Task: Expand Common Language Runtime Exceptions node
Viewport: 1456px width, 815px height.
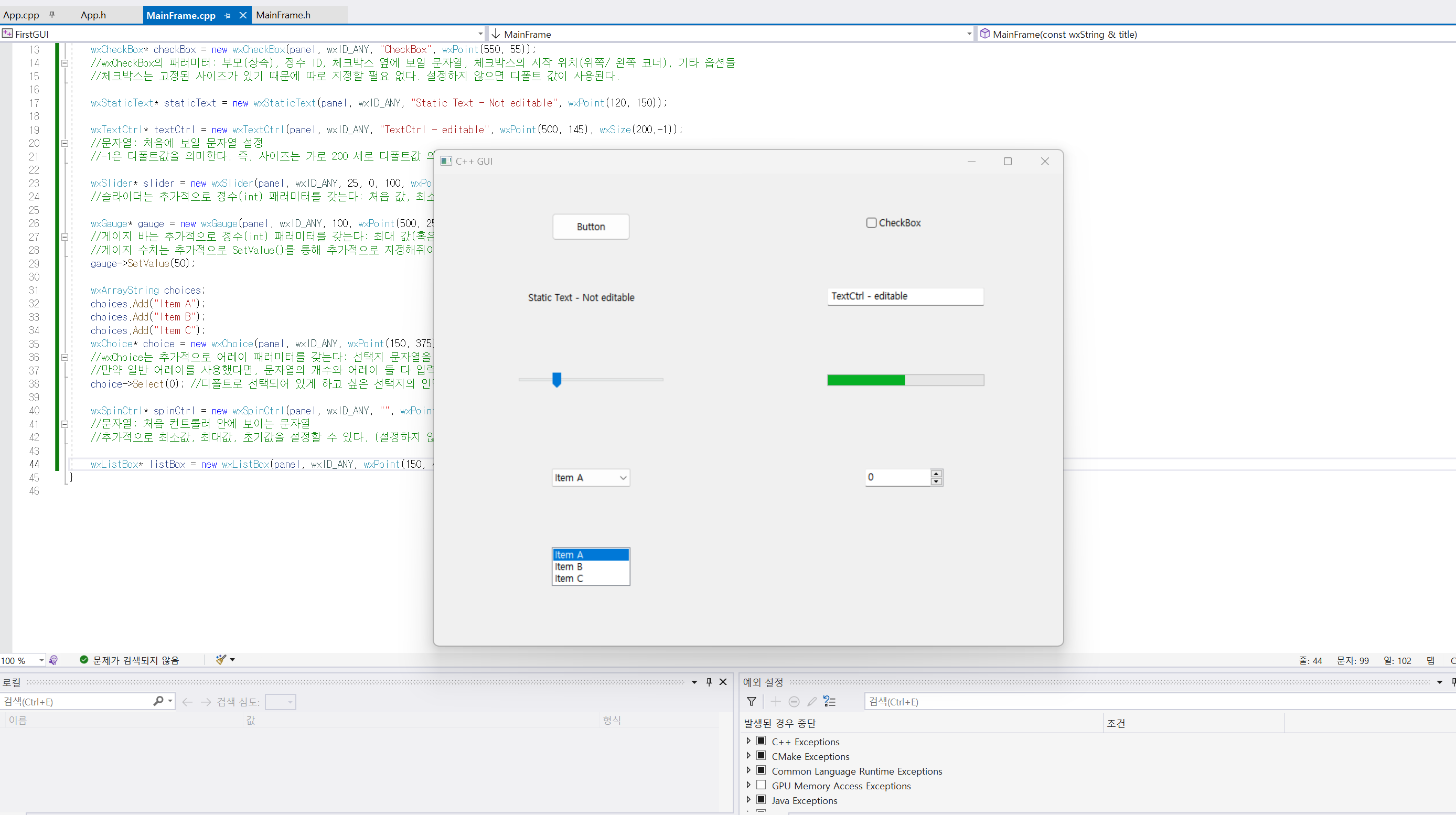Action: 748,770
